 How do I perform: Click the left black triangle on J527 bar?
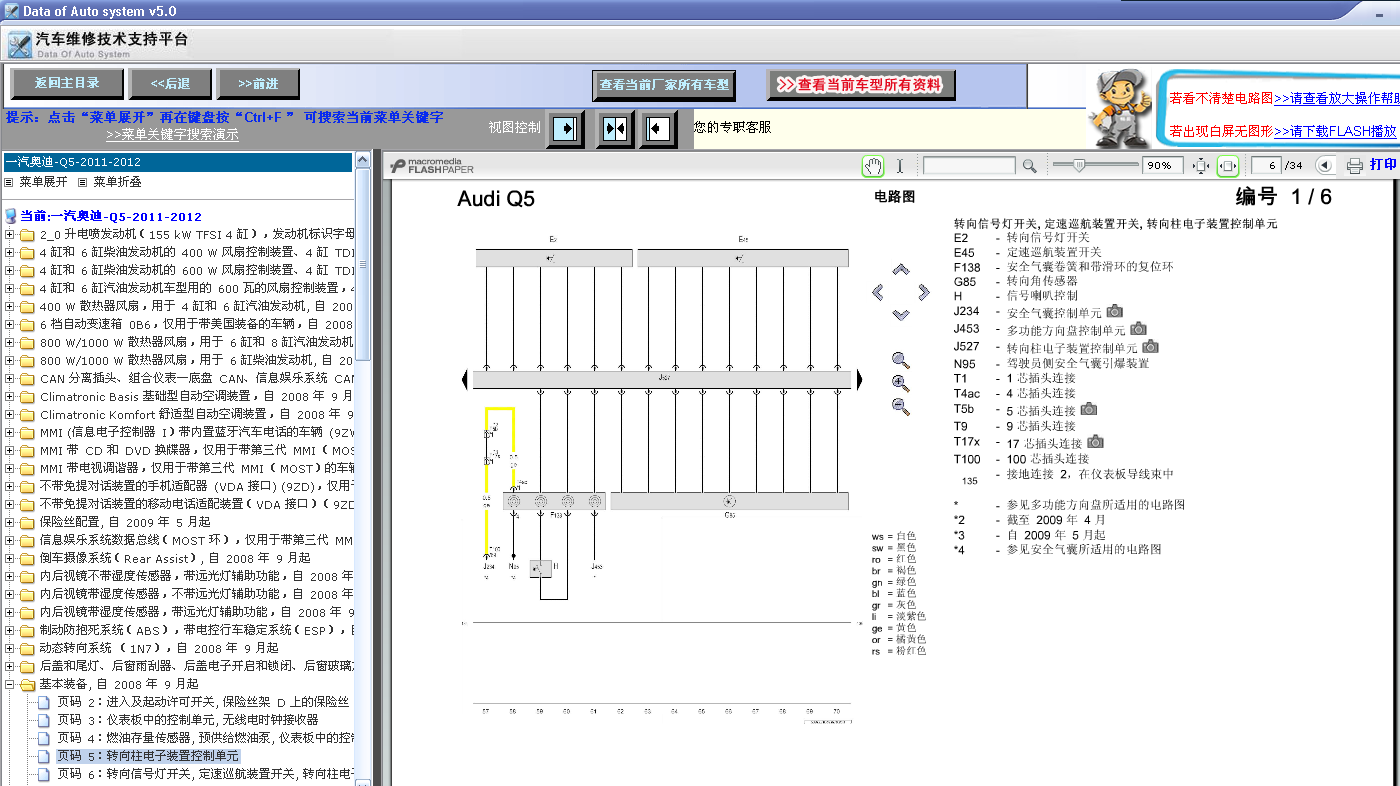click(x=465, y=380)
